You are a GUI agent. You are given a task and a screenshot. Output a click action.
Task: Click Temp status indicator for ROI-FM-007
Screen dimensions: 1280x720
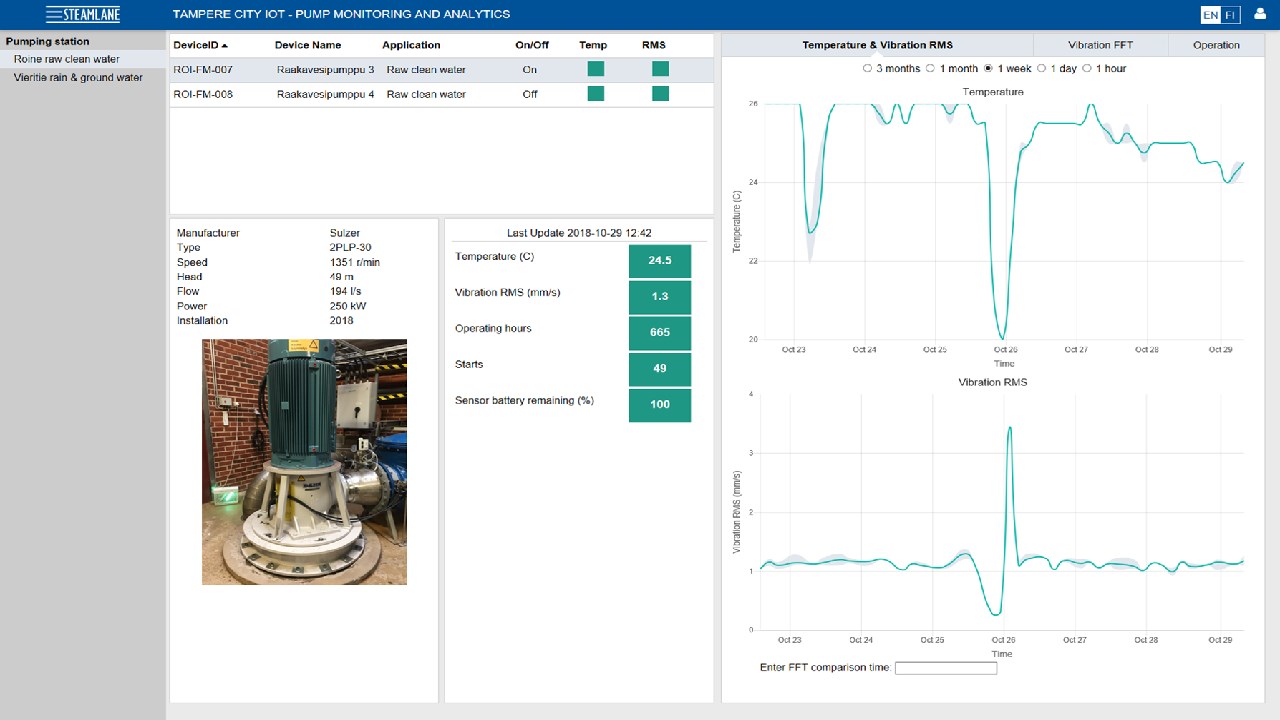tap(595, 69)
